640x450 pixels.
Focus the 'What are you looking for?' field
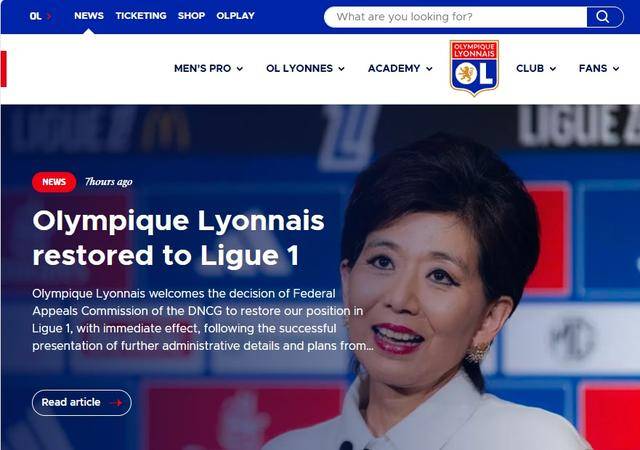pyautogui.click(x=456, y=17)
